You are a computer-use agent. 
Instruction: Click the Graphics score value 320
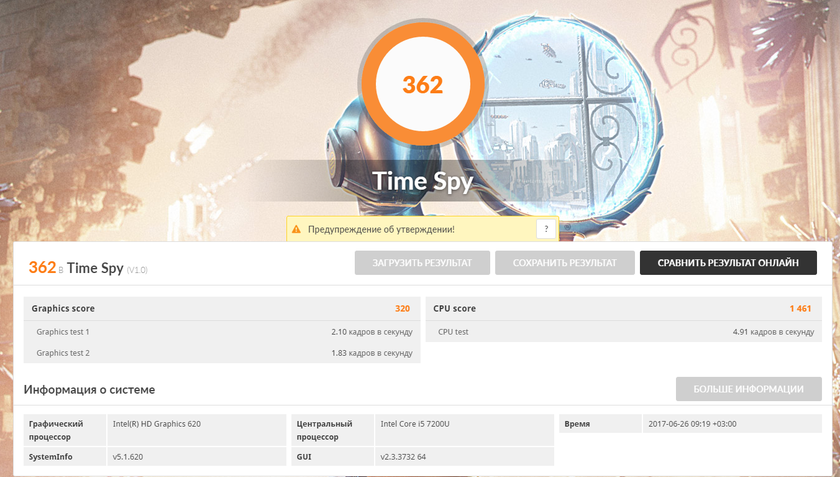(402, 309)
